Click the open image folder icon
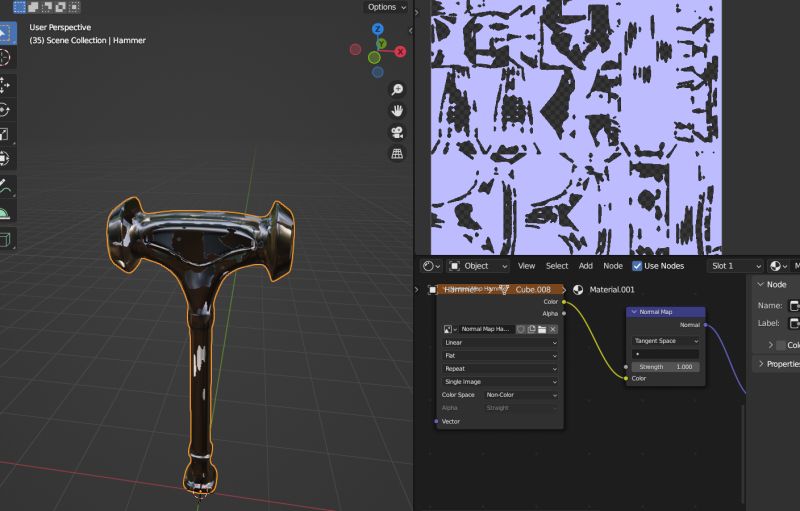 tap(542, 329)
